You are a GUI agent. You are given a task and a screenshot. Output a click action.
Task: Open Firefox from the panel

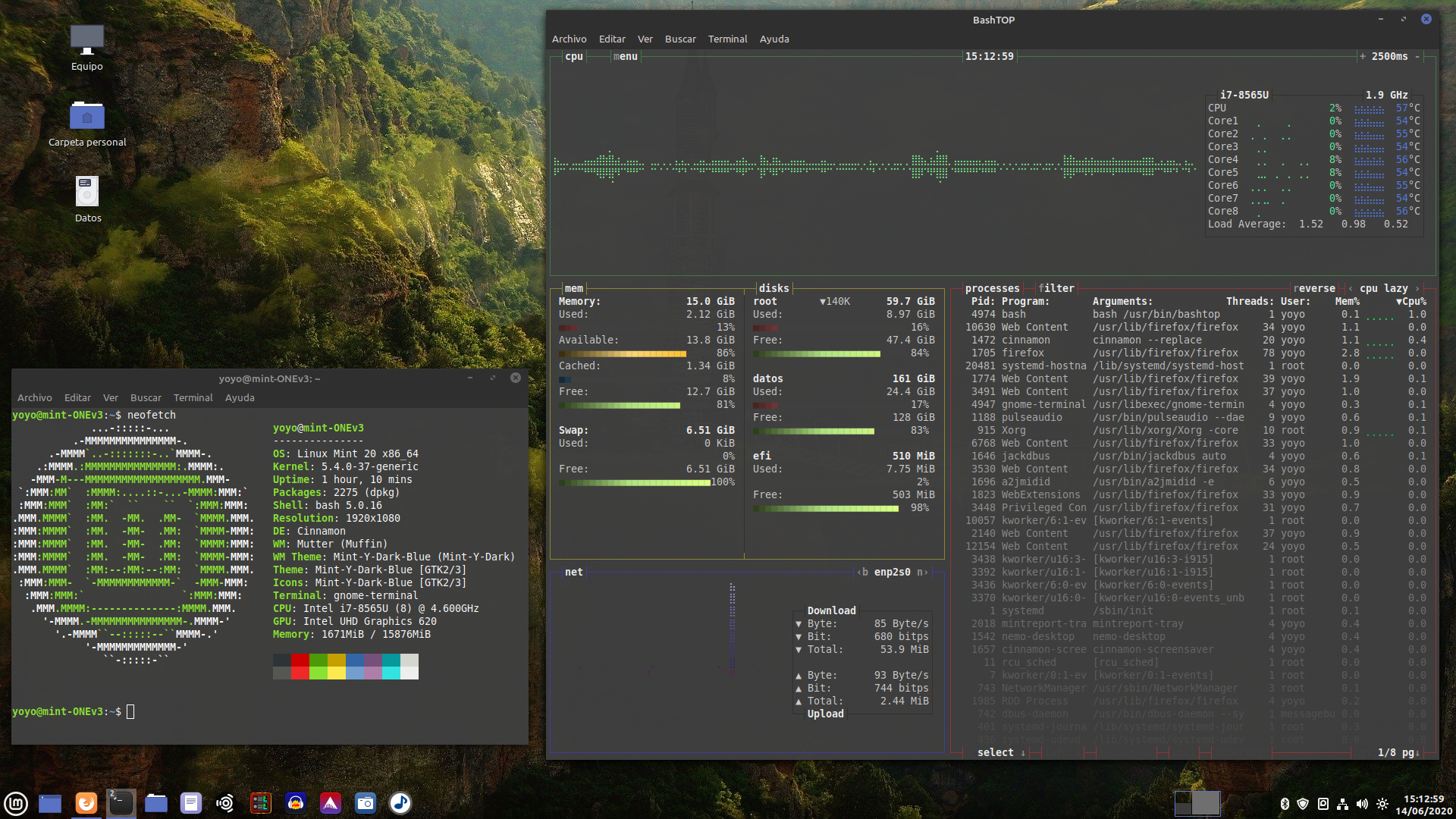pyautogui.click(x=86, y=803)
